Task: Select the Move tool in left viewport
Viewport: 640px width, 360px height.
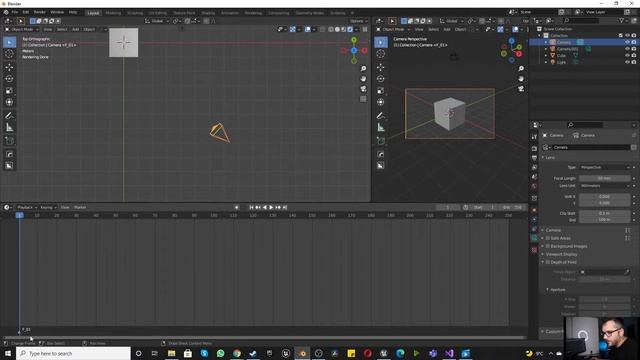Action: pos(9,67)
